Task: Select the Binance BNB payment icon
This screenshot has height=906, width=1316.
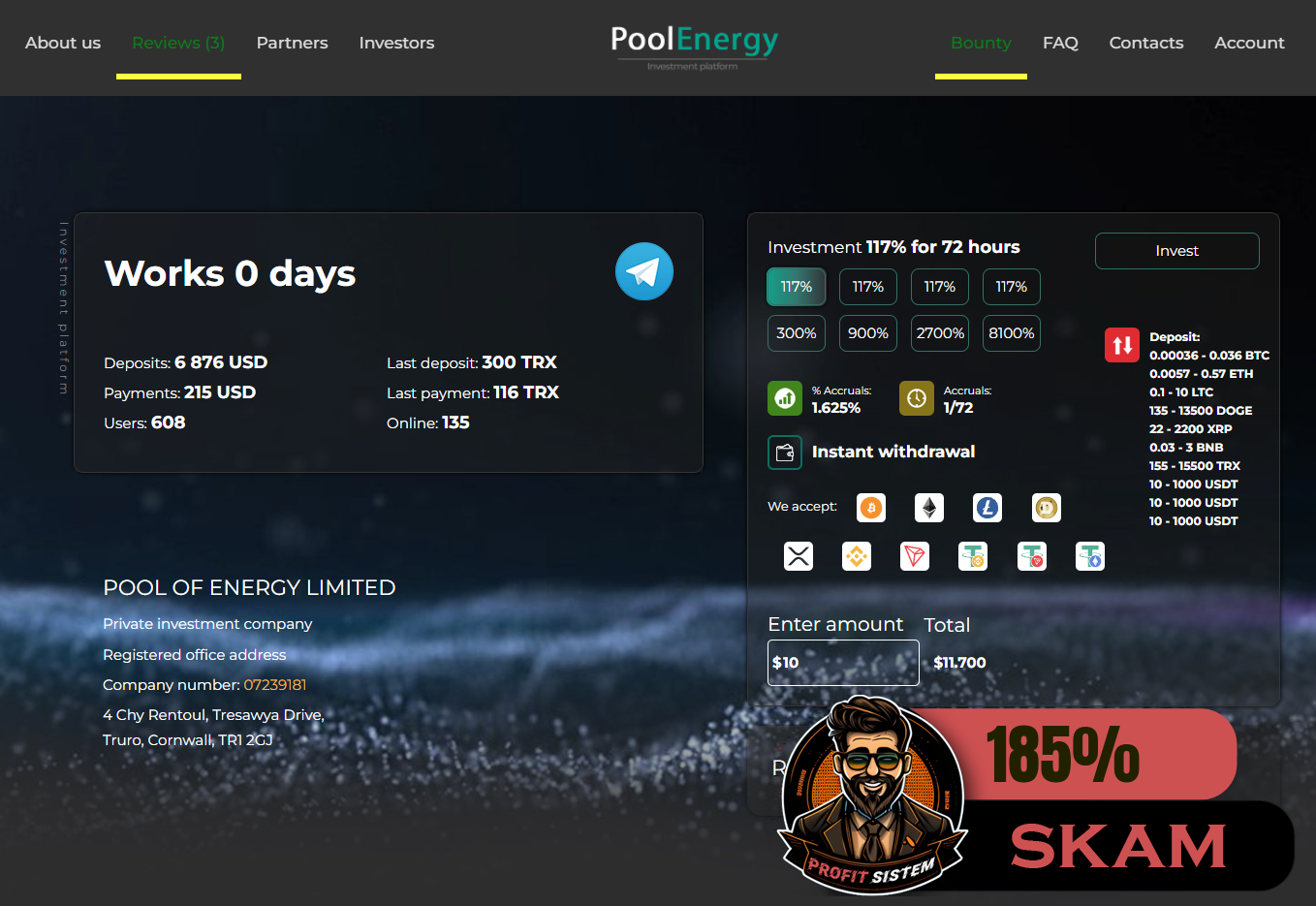Action: pos(857,556)
